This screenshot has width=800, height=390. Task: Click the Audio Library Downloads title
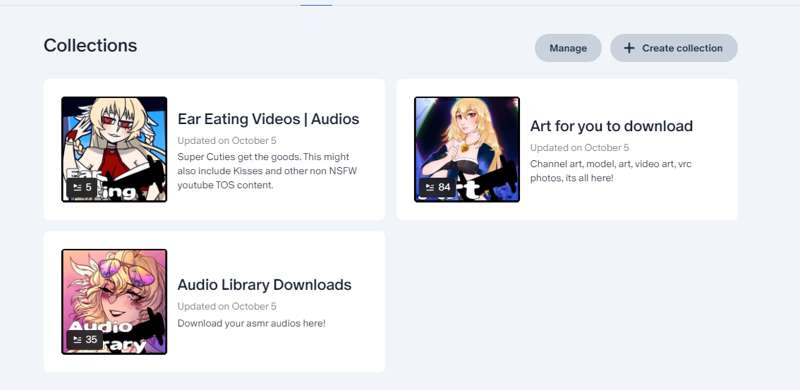tap(264, 284)
